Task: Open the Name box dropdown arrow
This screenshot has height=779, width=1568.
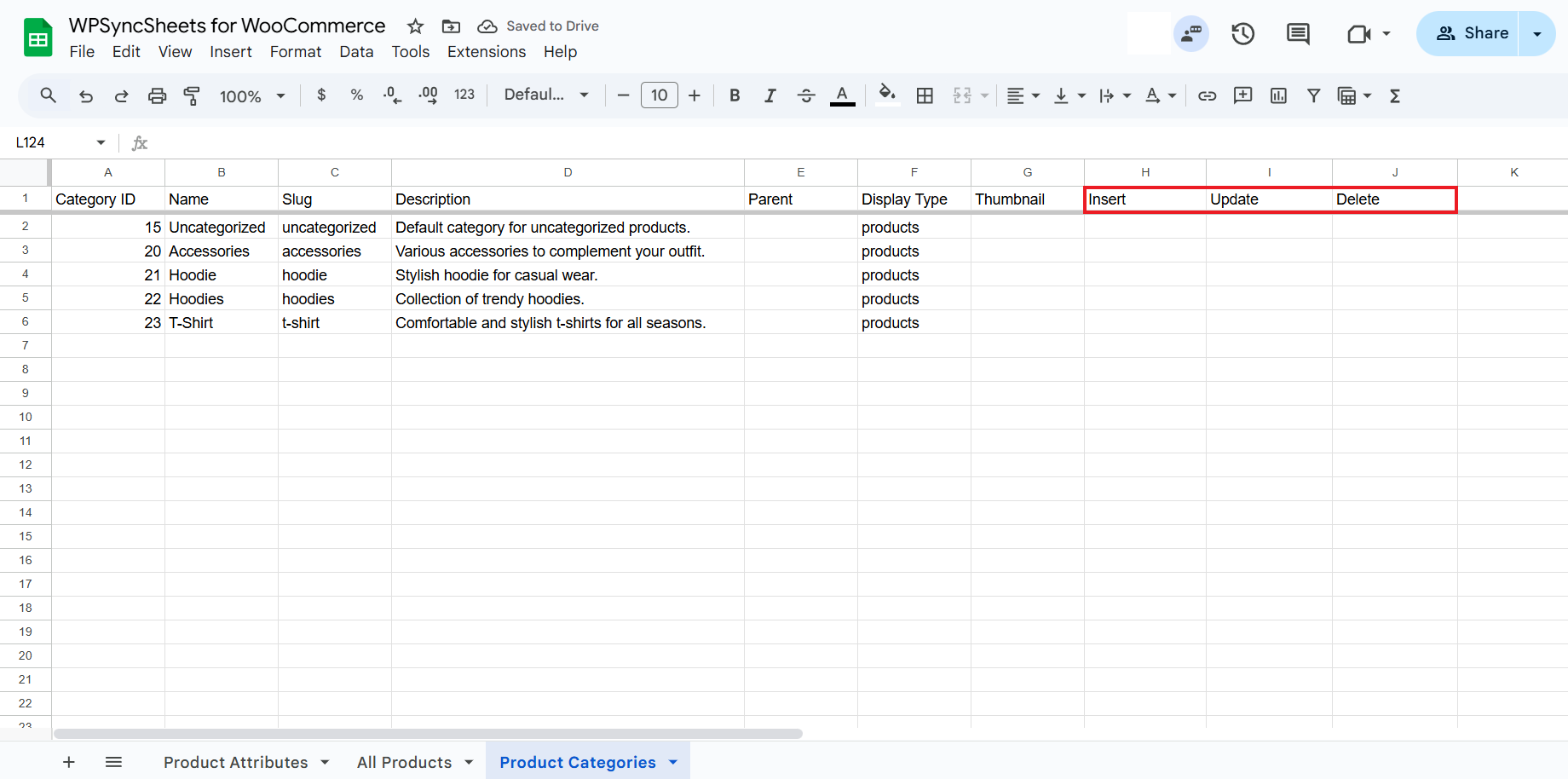Action: (101, 142)
